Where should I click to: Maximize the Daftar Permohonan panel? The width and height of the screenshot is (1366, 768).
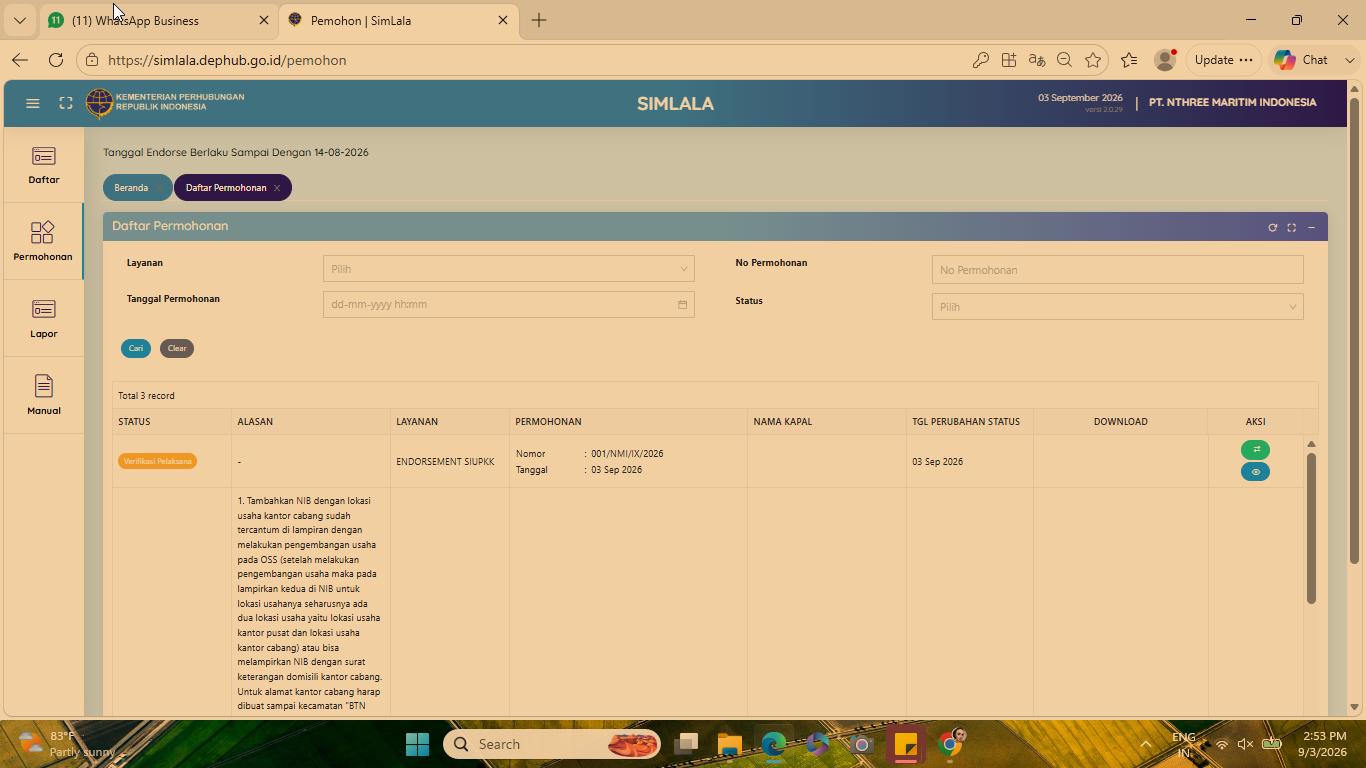tap(1291, 228)
